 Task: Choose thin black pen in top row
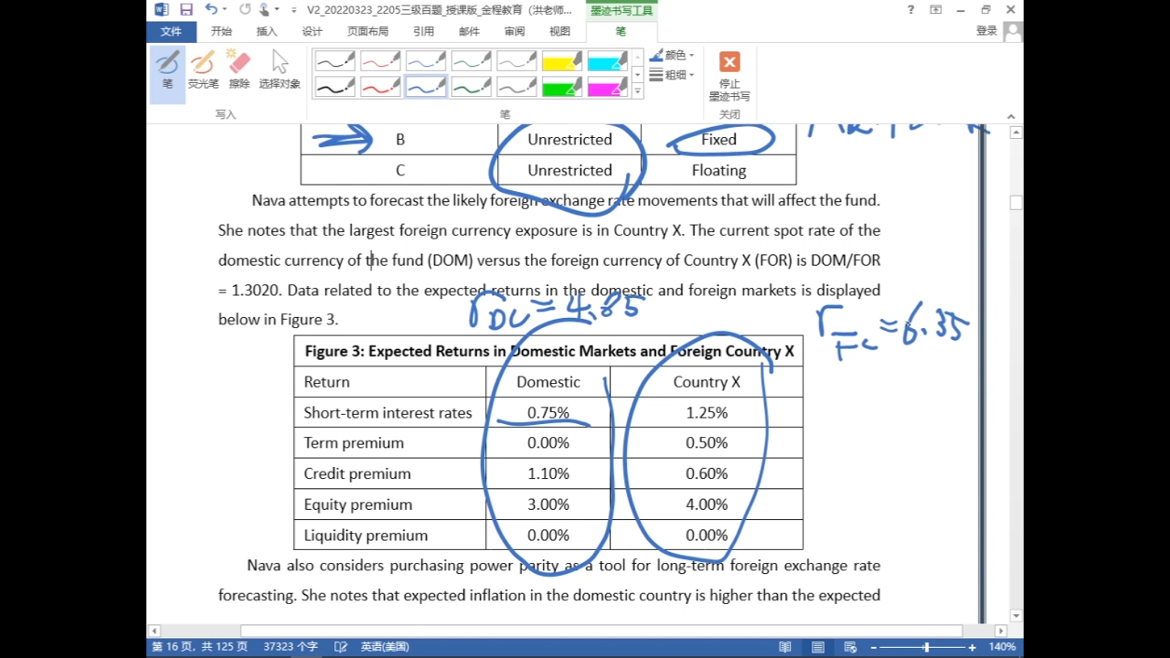tap(335, 60)
